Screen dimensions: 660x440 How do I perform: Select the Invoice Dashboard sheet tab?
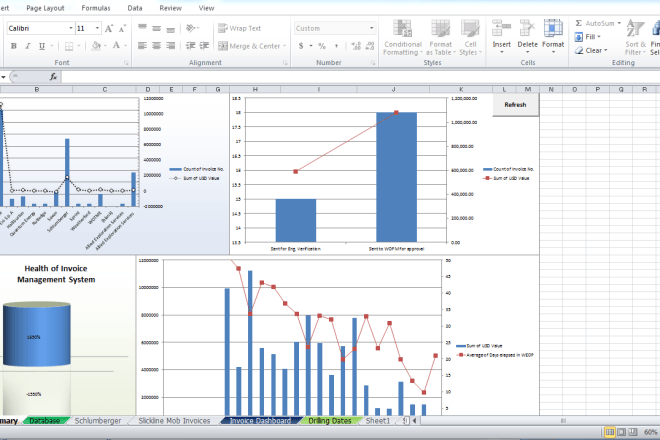[x=260, y=421]
